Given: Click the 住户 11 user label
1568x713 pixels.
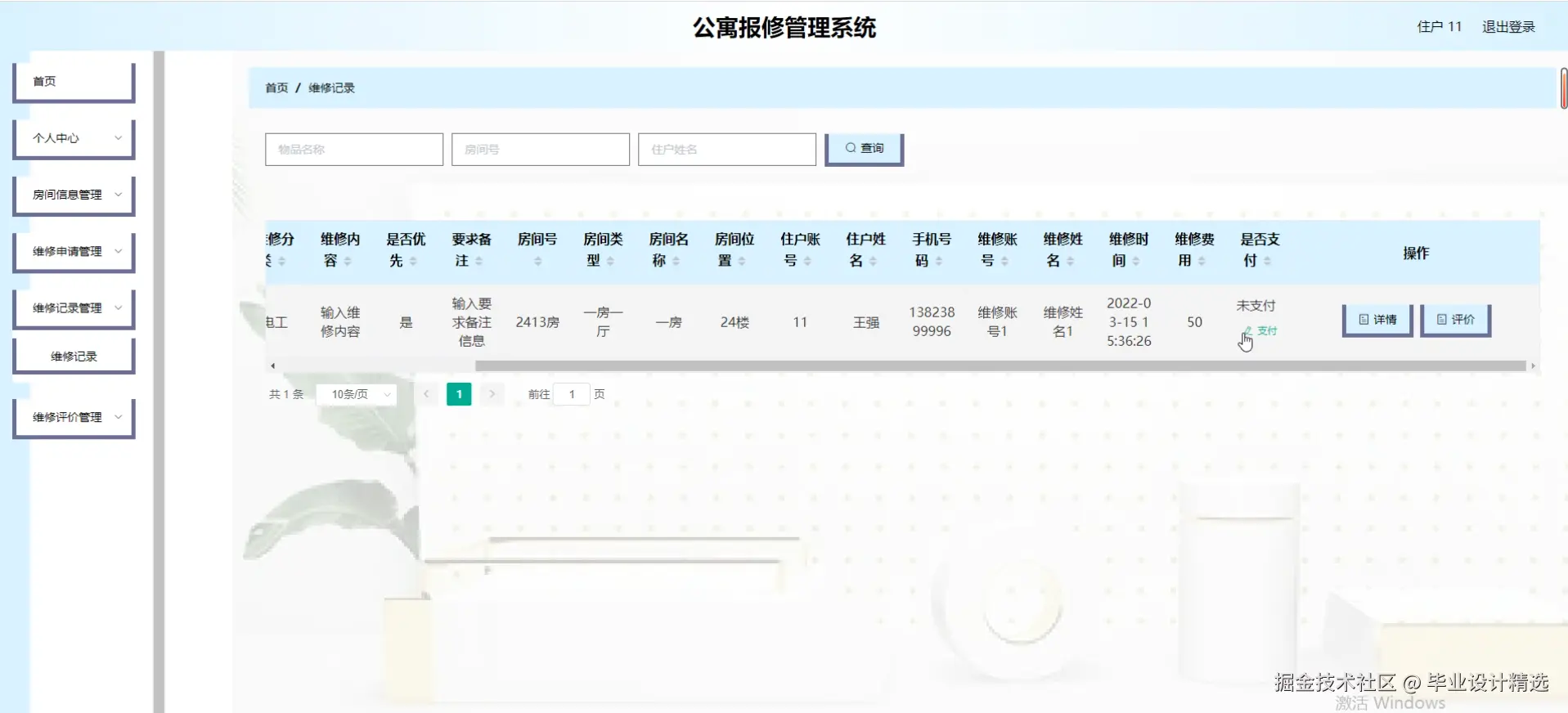Looking at the screenshot, I should click(x=1439, y=27).
